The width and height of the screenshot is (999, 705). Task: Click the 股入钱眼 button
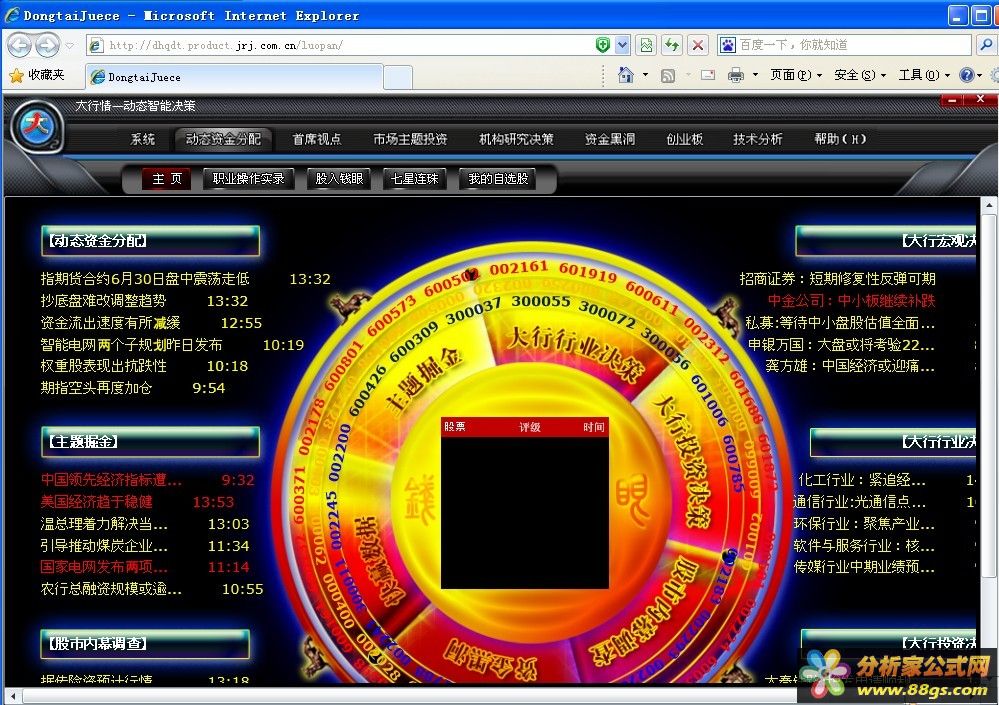pyautogui.click(x=339, y=179)
